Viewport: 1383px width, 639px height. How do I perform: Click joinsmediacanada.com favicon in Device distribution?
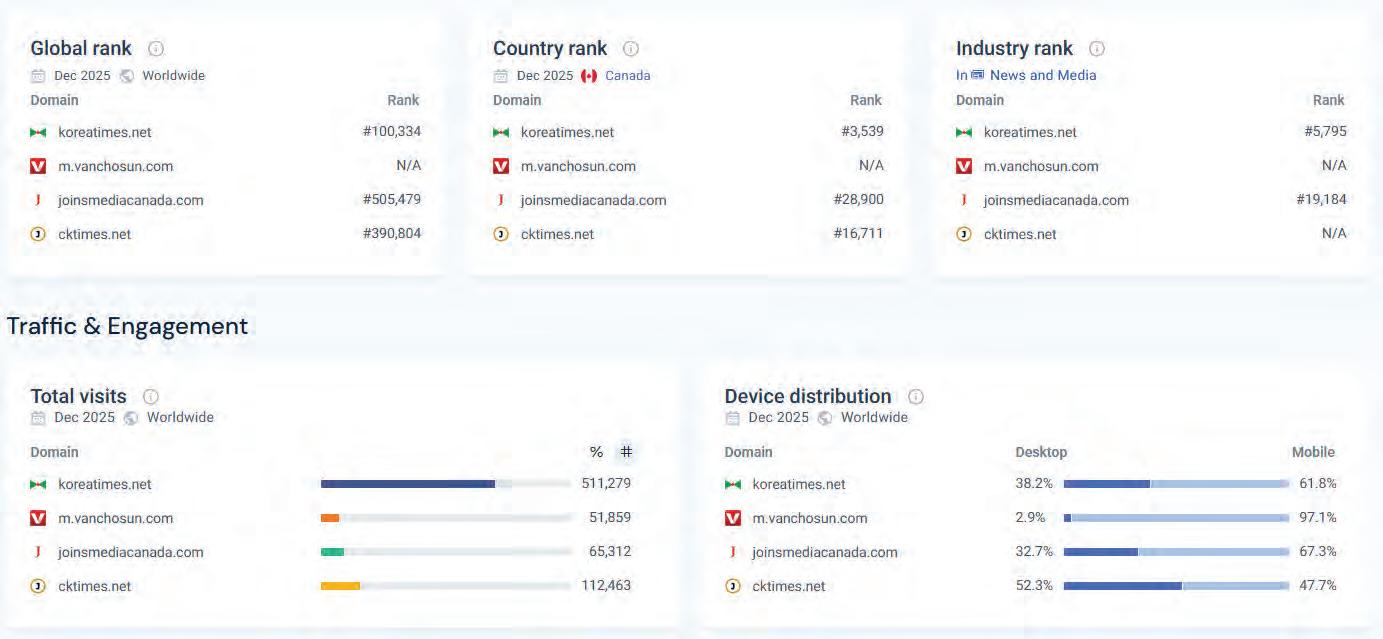732,552
